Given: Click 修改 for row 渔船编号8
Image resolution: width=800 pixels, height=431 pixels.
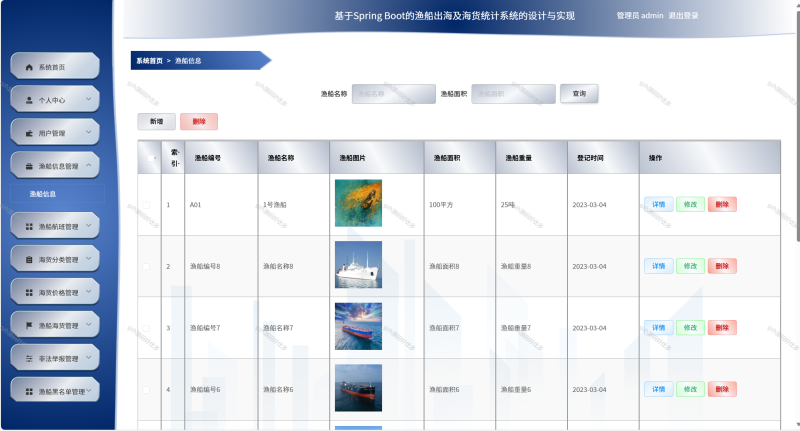Looking at the screenshot, I should [690, 266].
